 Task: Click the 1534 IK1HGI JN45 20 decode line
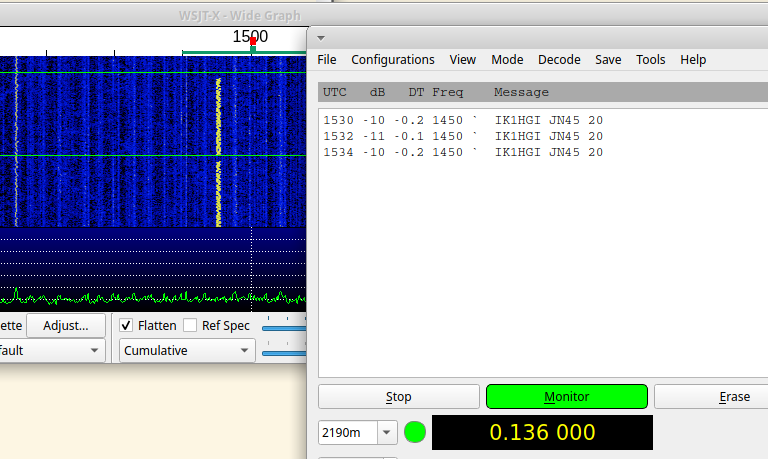pyautogui.click(x=463, y=152)
